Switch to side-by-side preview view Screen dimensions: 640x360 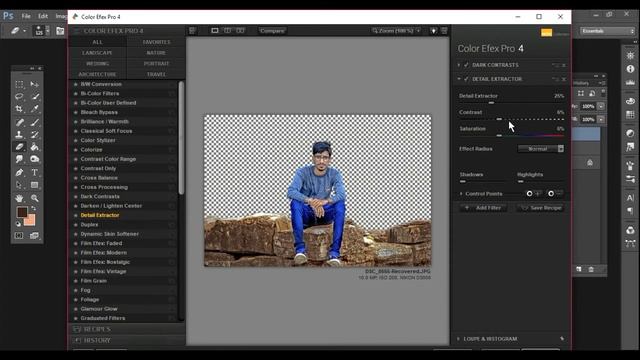[x=240, y=31]
